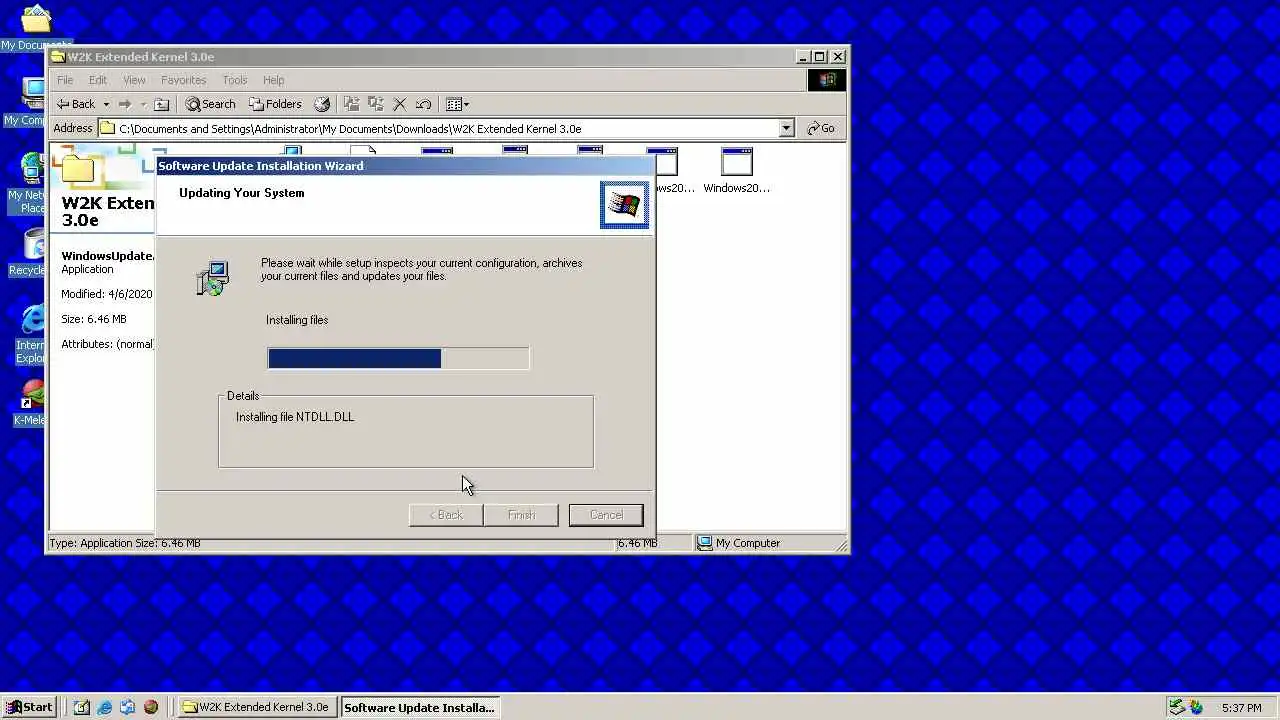
Task: Click the Move To icon in toolbar
Action: (351, 104)
